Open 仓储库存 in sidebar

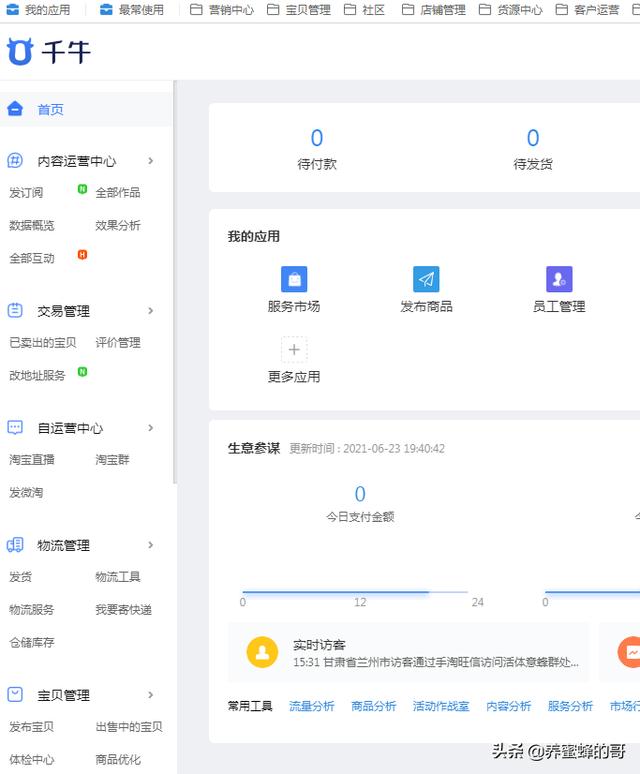pyautogui.click(x=32, y=643)
